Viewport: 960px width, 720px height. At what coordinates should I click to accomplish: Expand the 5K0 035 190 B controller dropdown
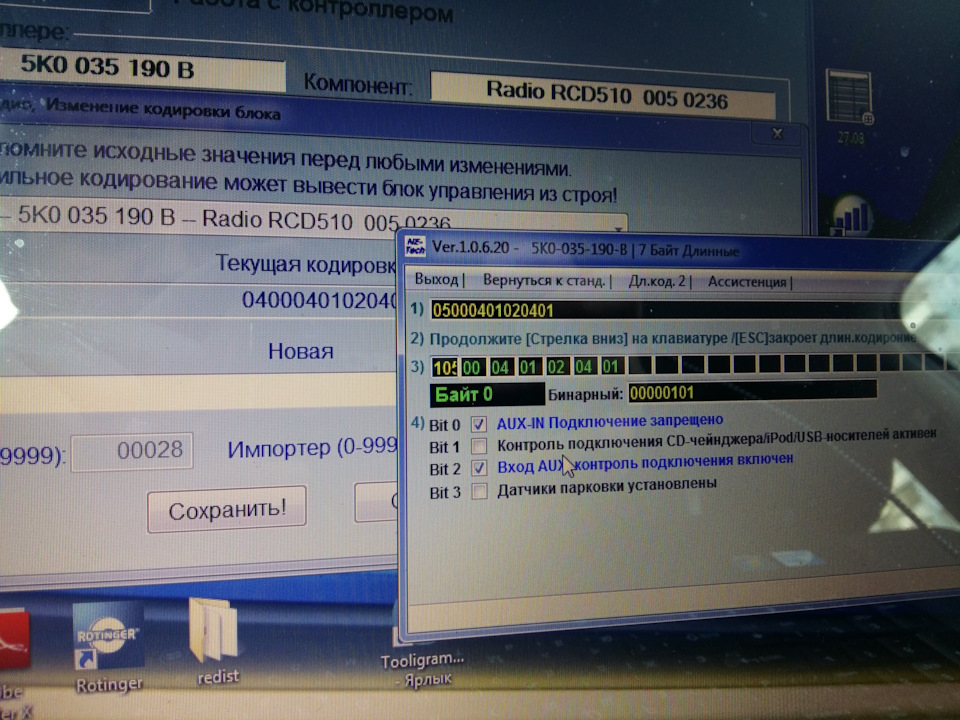(618, 227)
